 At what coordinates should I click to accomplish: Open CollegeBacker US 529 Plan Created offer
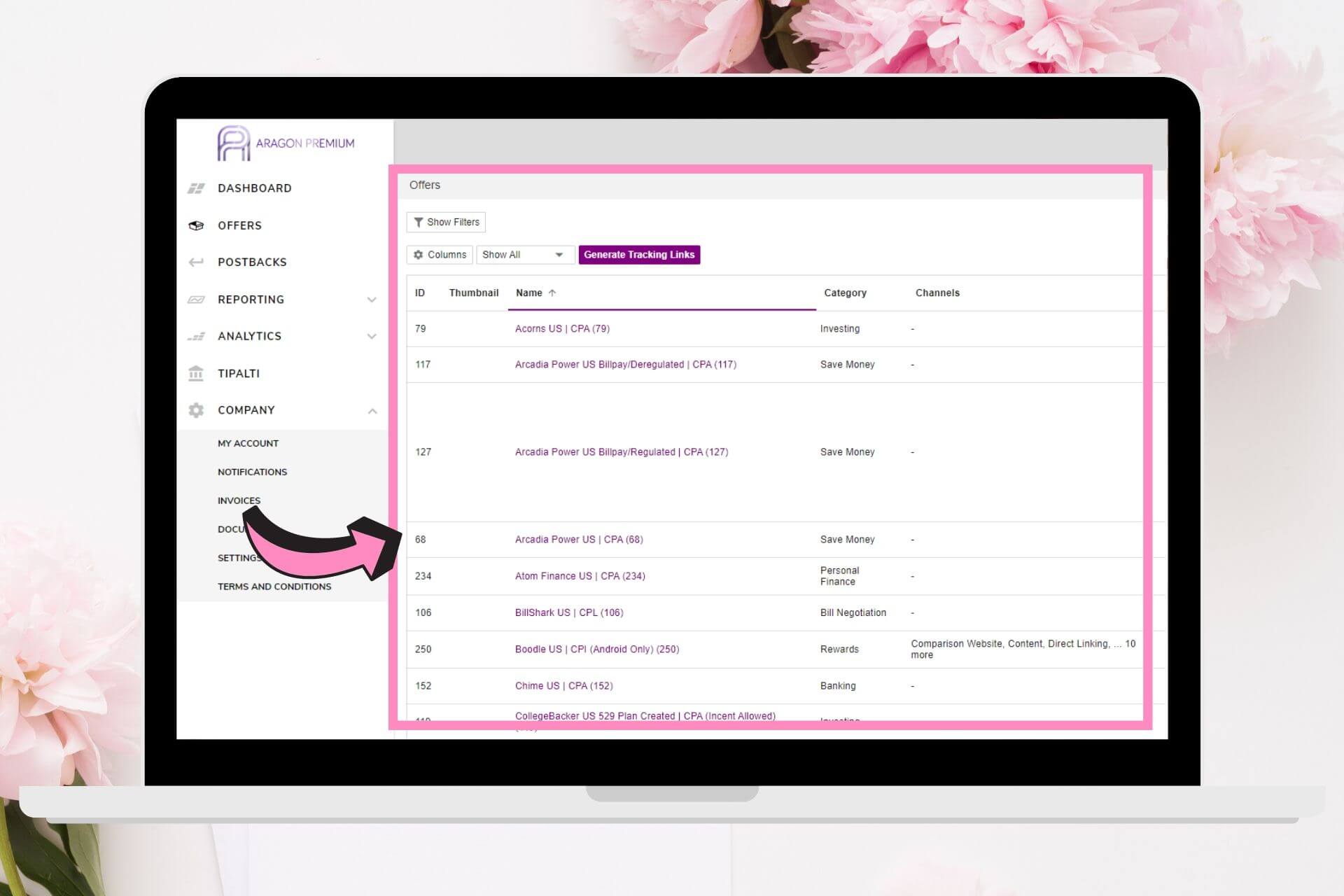point(645,716)
